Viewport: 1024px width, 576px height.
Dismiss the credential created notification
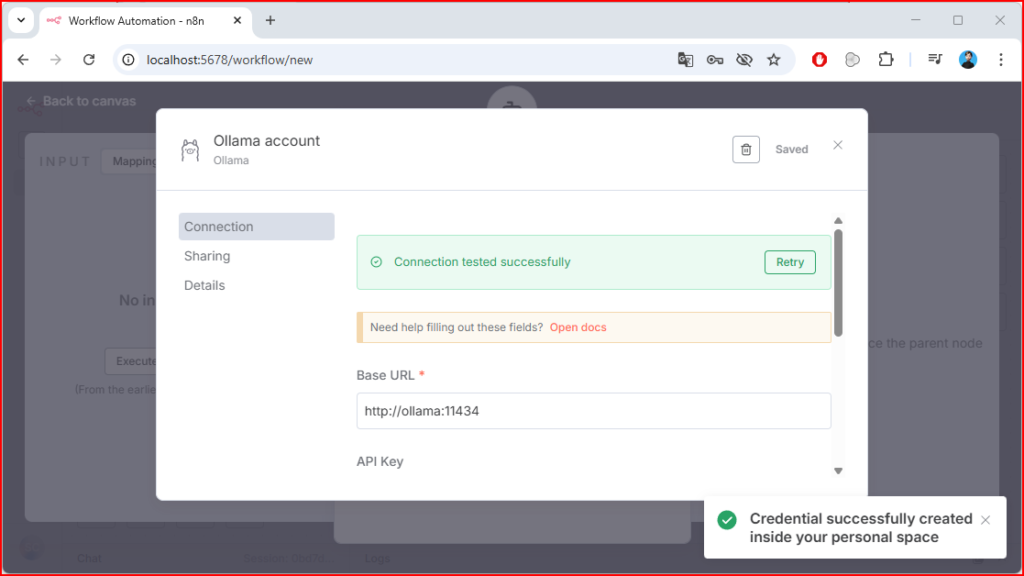pos(985,520)
